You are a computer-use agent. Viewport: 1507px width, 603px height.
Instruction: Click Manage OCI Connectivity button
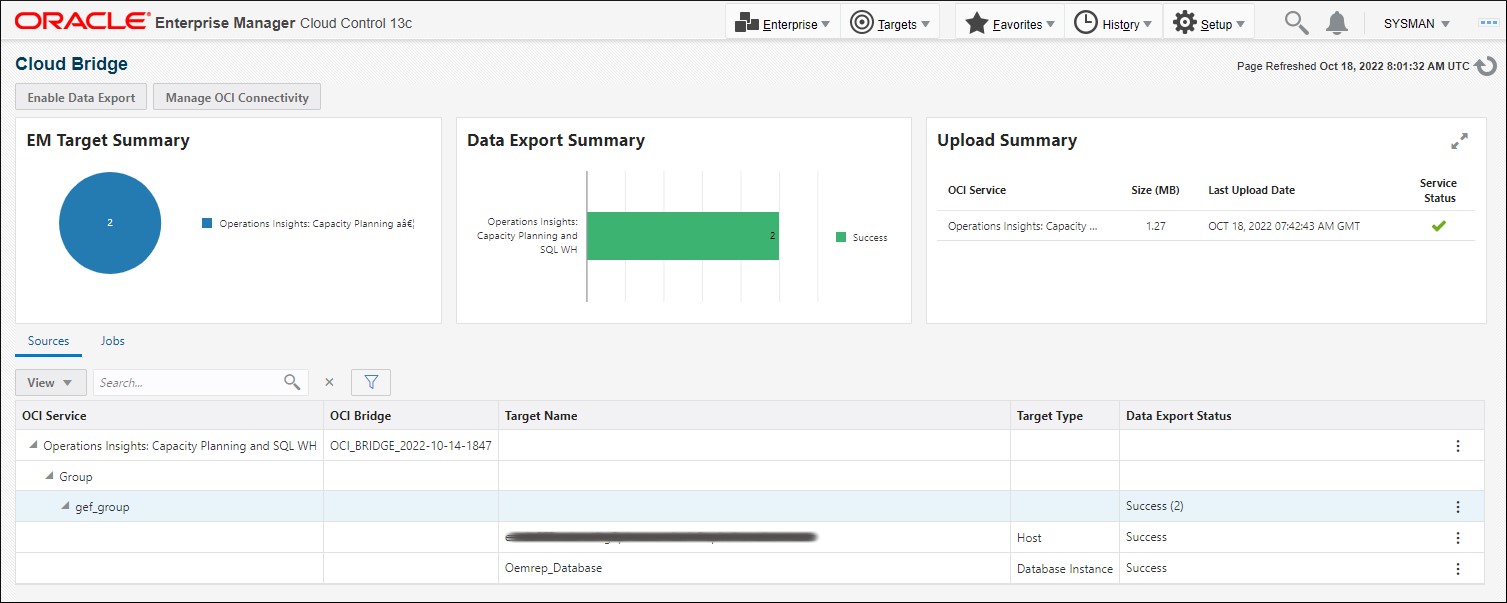[237, 97]
